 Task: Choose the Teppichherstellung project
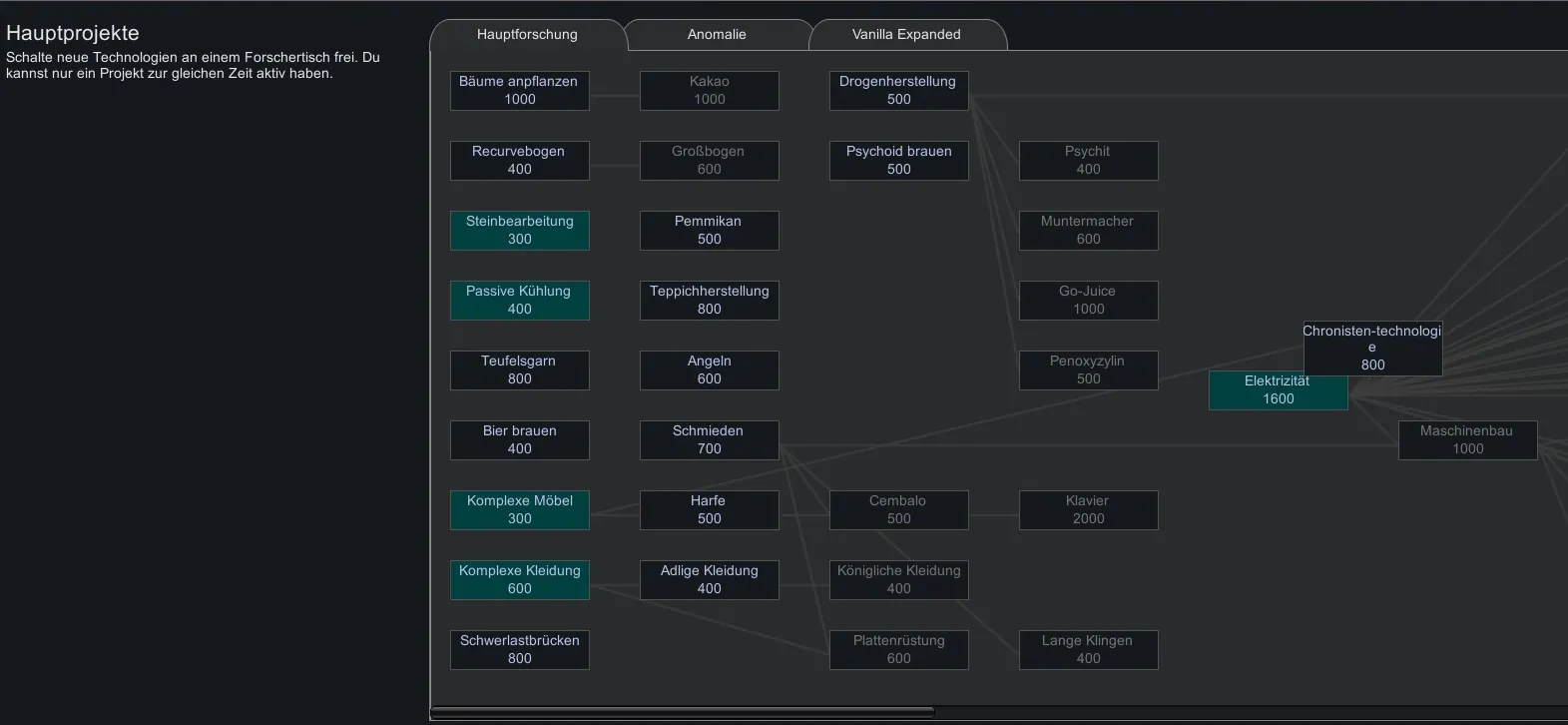click(x=709, y=300)
